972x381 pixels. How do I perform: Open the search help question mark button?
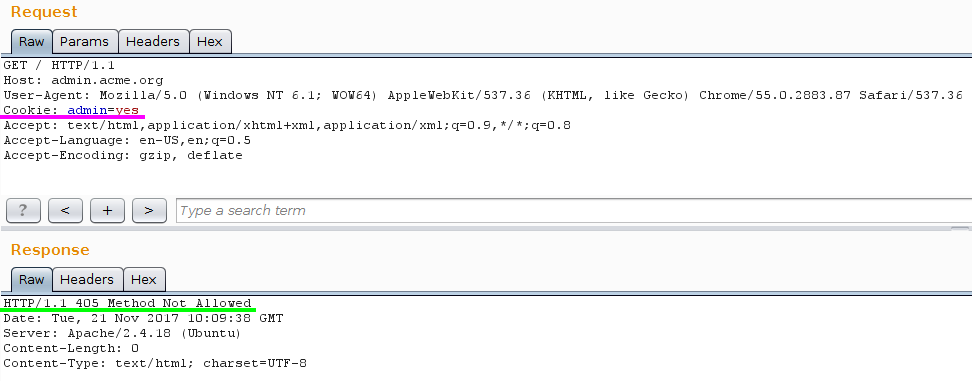pyautogui.click(x=23, y=211)
